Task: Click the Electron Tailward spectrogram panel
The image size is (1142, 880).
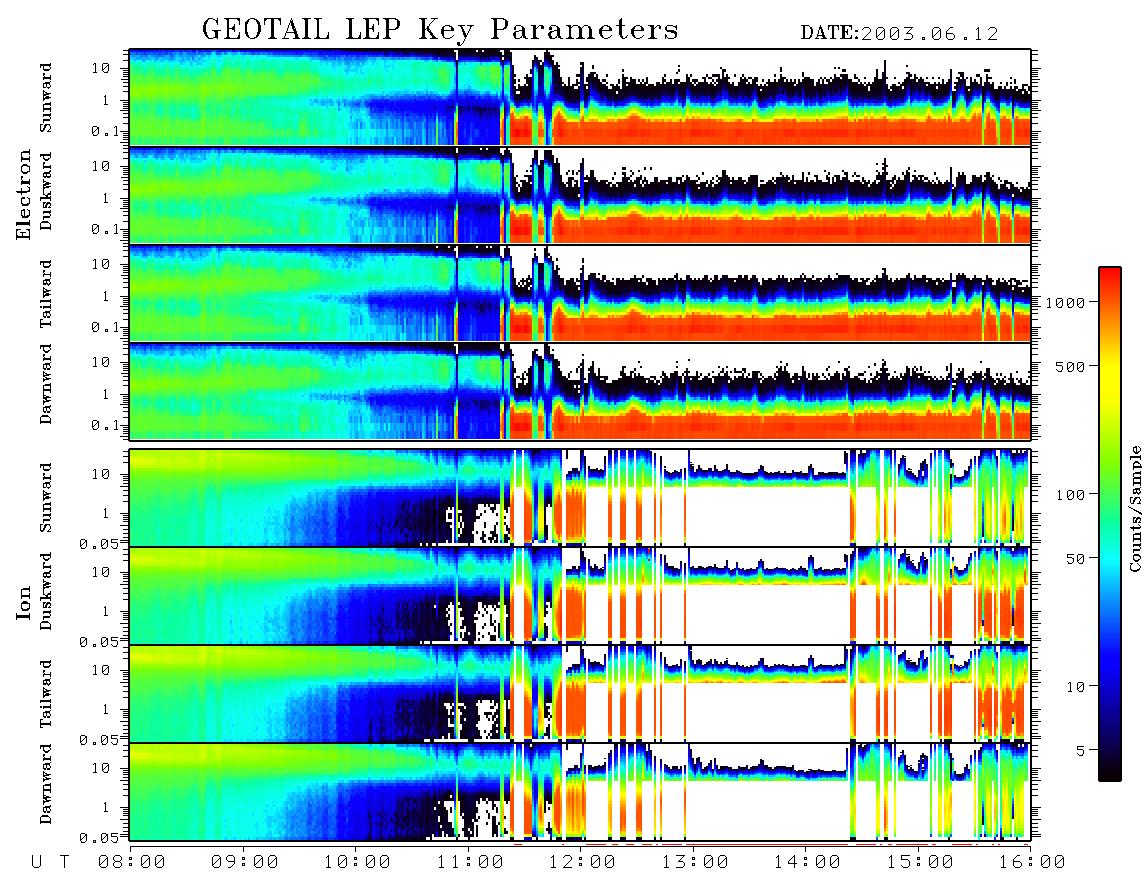Action: tap(580, 293)
